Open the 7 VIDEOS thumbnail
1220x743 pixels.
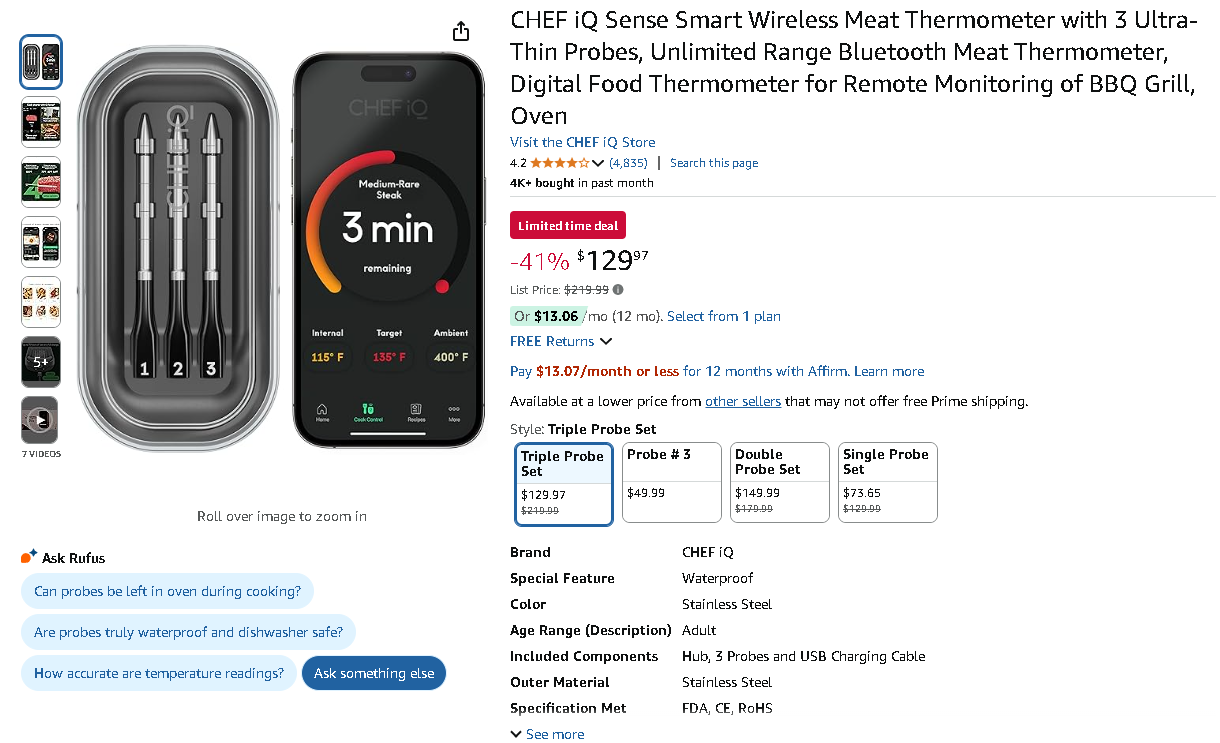tap(40, 420)
